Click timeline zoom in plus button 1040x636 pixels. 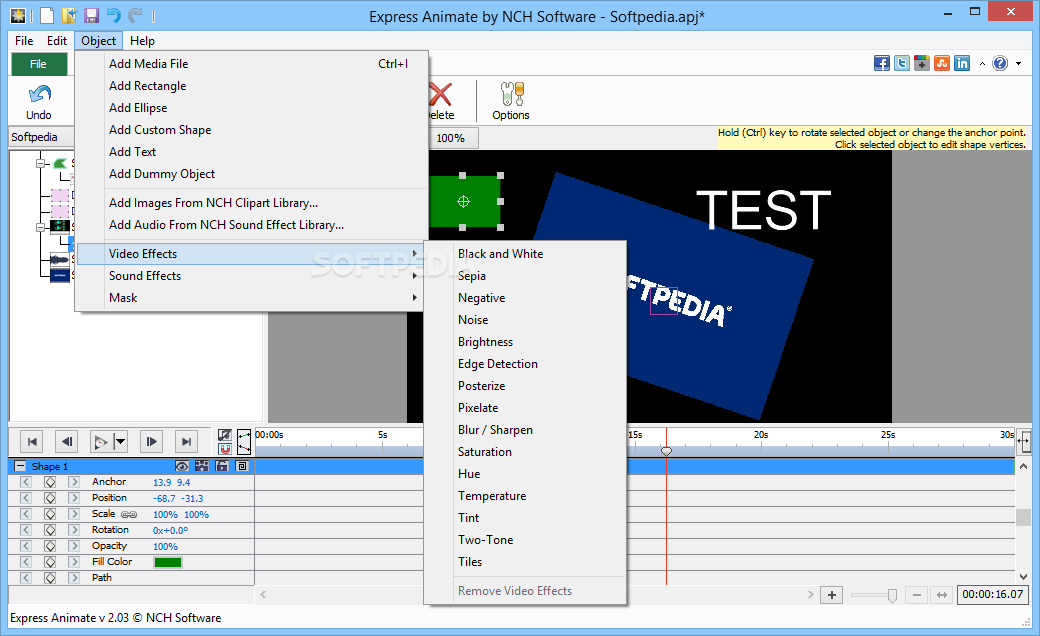832,595
